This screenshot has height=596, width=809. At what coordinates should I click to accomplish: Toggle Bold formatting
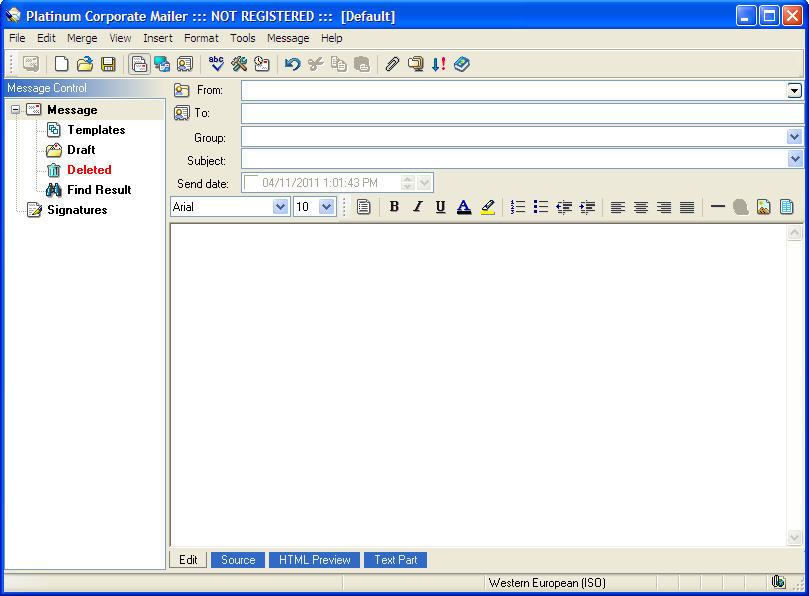coord(394,207)
